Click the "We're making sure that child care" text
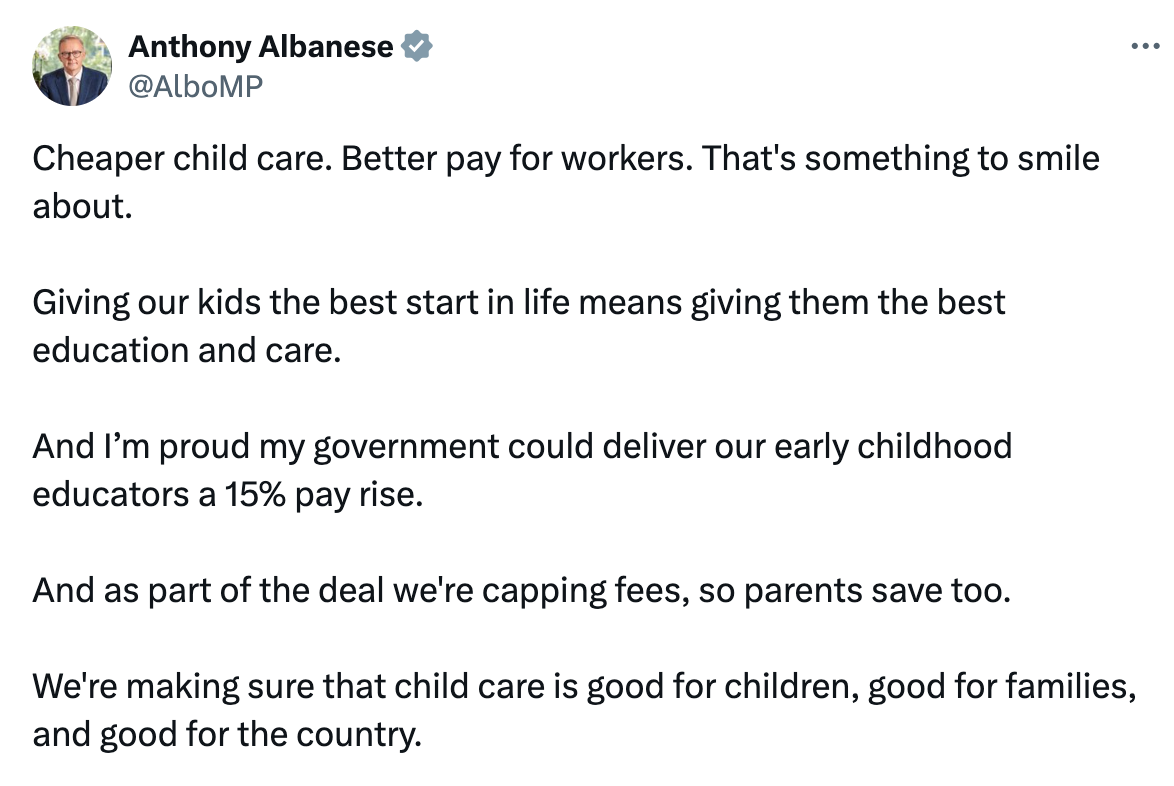 coord(270,686)
